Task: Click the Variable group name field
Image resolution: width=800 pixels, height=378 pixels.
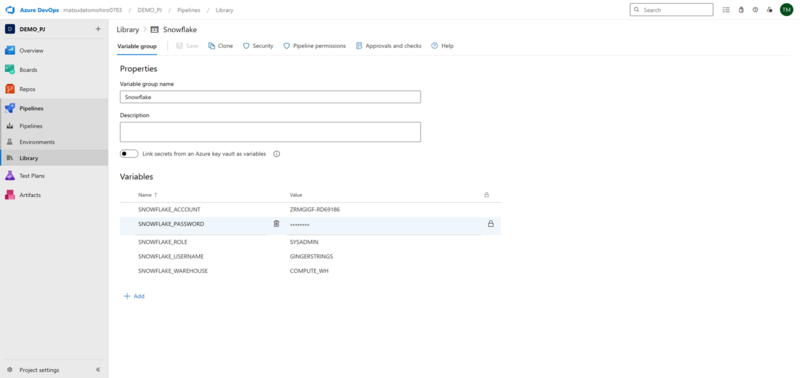Action: click(270, 97)
